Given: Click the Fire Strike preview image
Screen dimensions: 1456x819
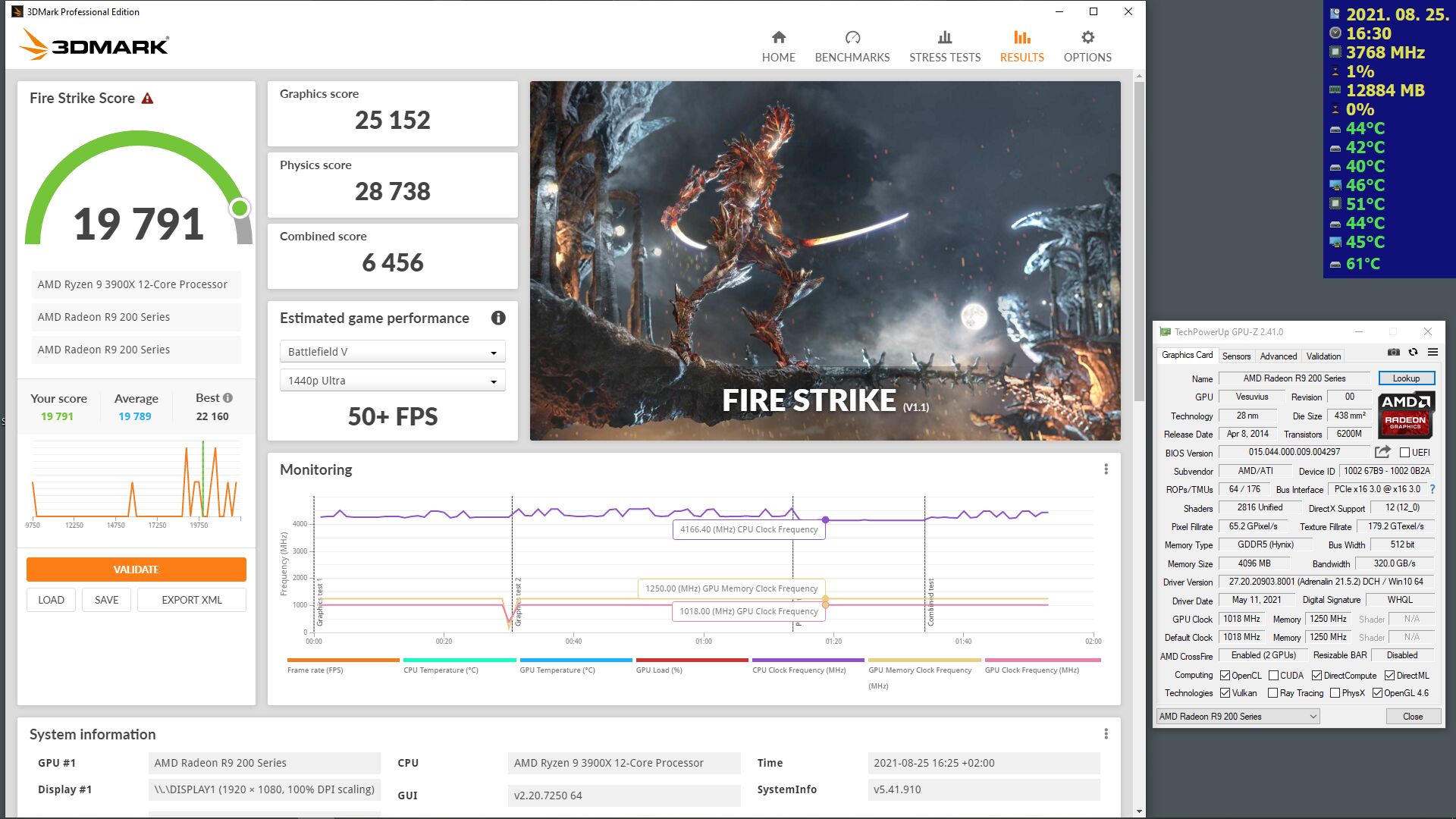Looking at the screenshot, I should [825, 261].
